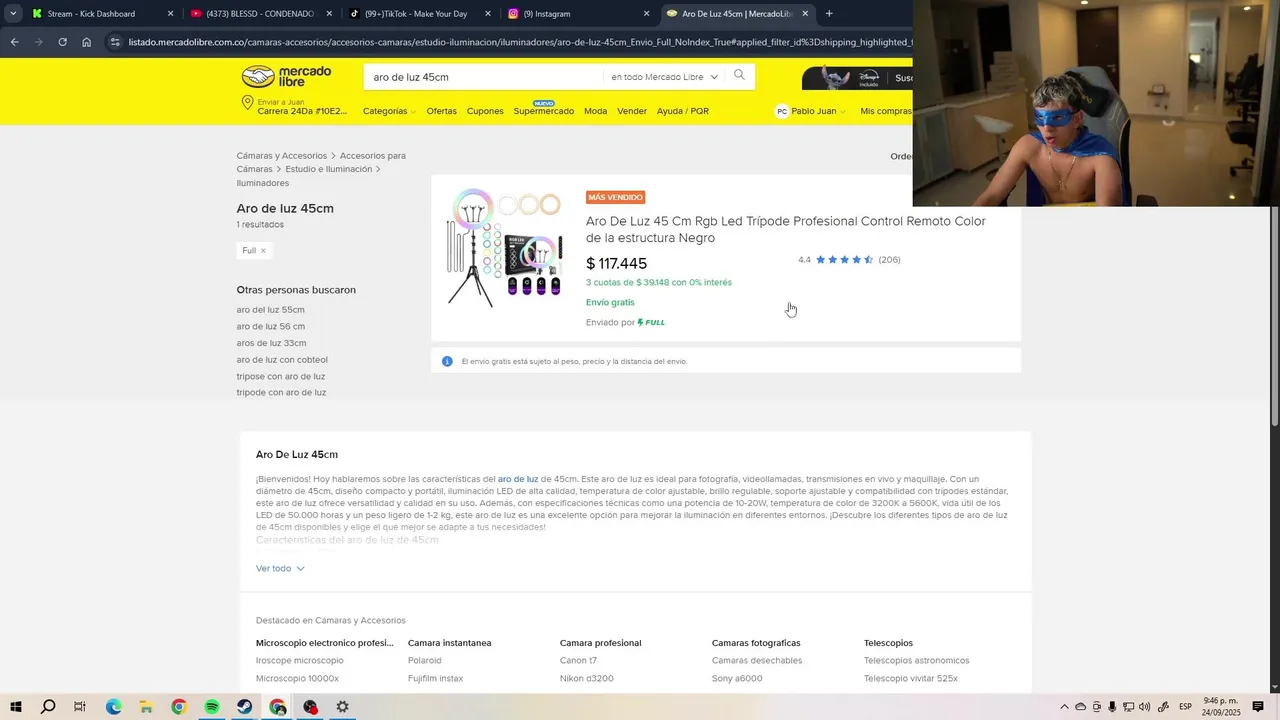Open Vender menu link

pyautogui.click(x=632, y=111)
